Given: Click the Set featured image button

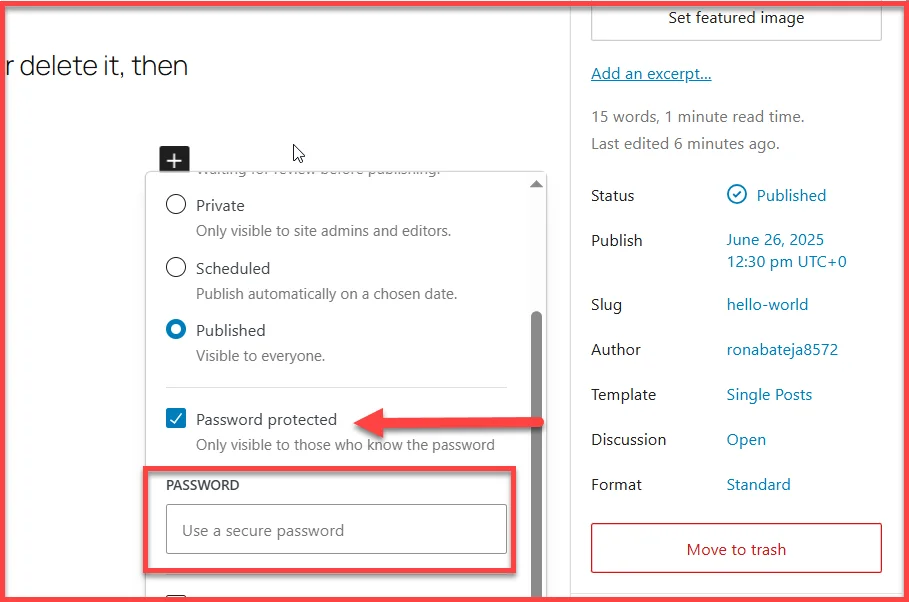Looking at the screenshot, I should (x=735, y=17).
